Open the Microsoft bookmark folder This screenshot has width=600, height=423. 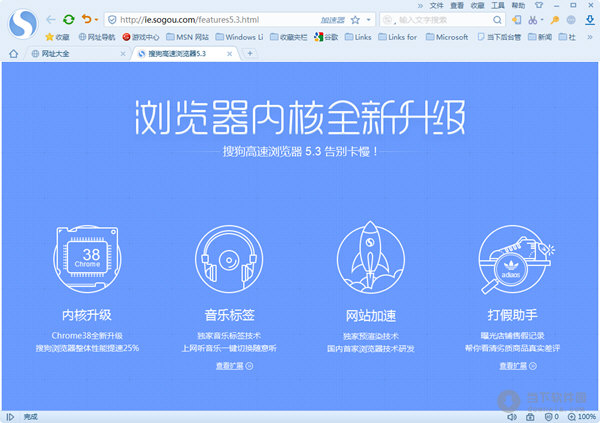(447, 37)
